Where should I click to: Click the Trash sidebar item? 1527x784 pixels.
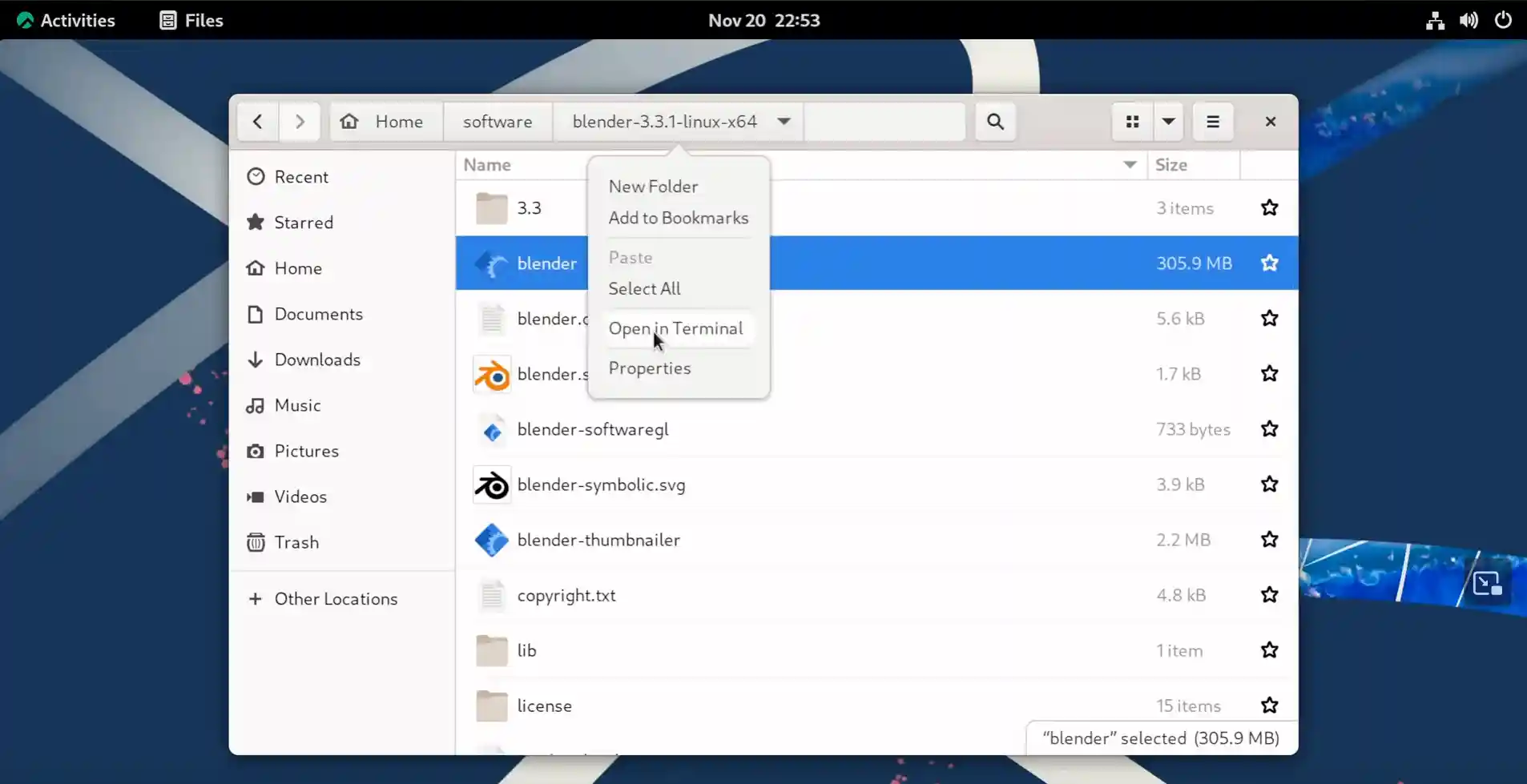(x=296, y=542)
